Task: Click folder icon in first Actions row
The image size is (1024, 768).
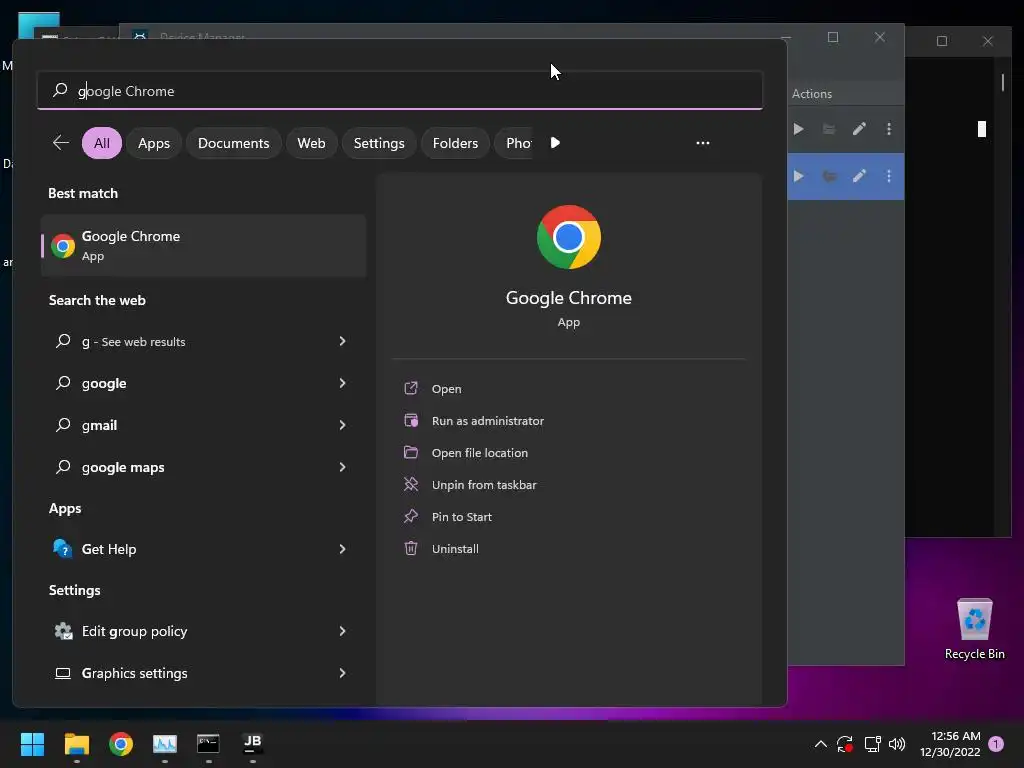Action: 829,129
